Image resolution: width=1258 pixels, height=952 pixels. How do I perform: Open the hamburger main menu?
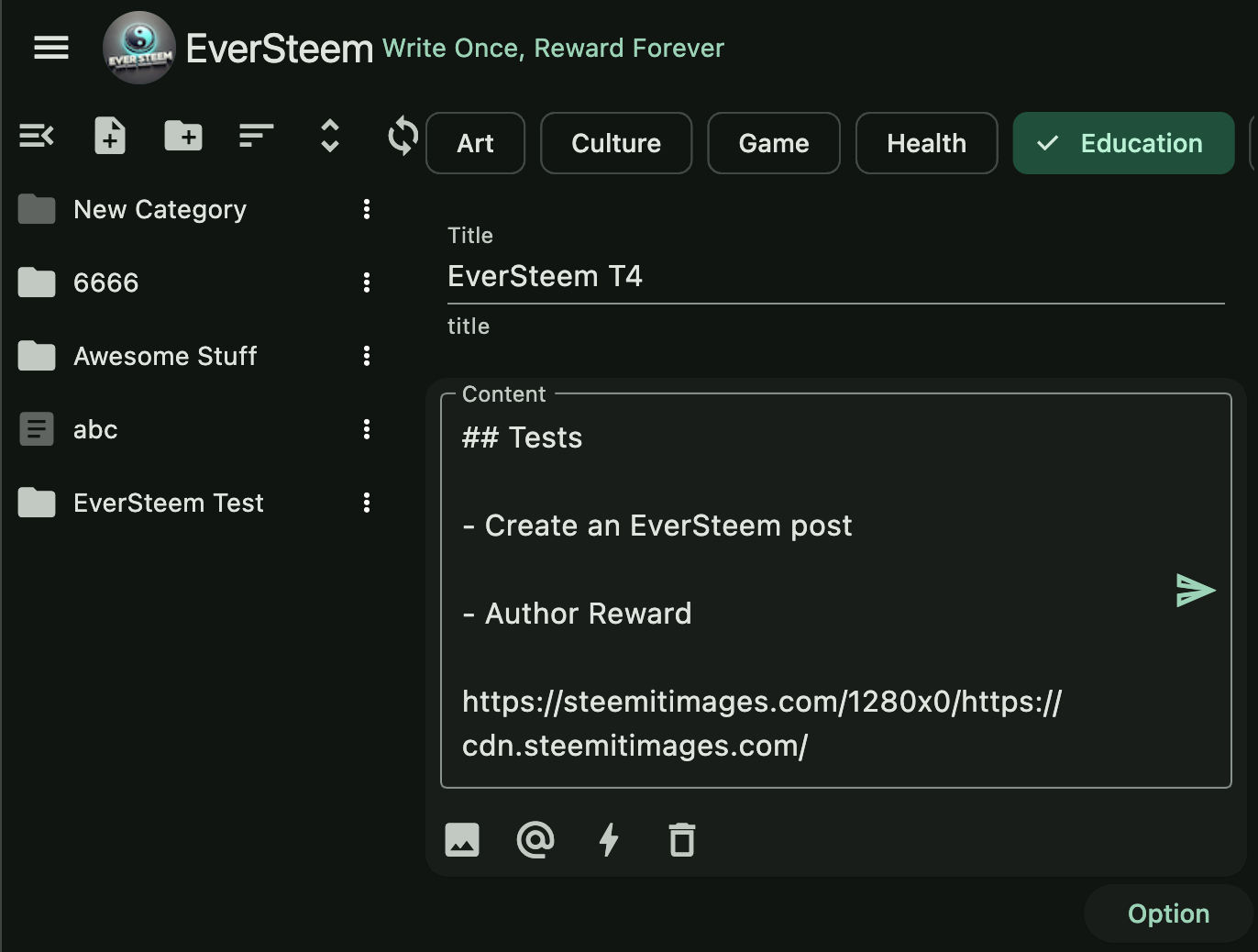[51, 48]
